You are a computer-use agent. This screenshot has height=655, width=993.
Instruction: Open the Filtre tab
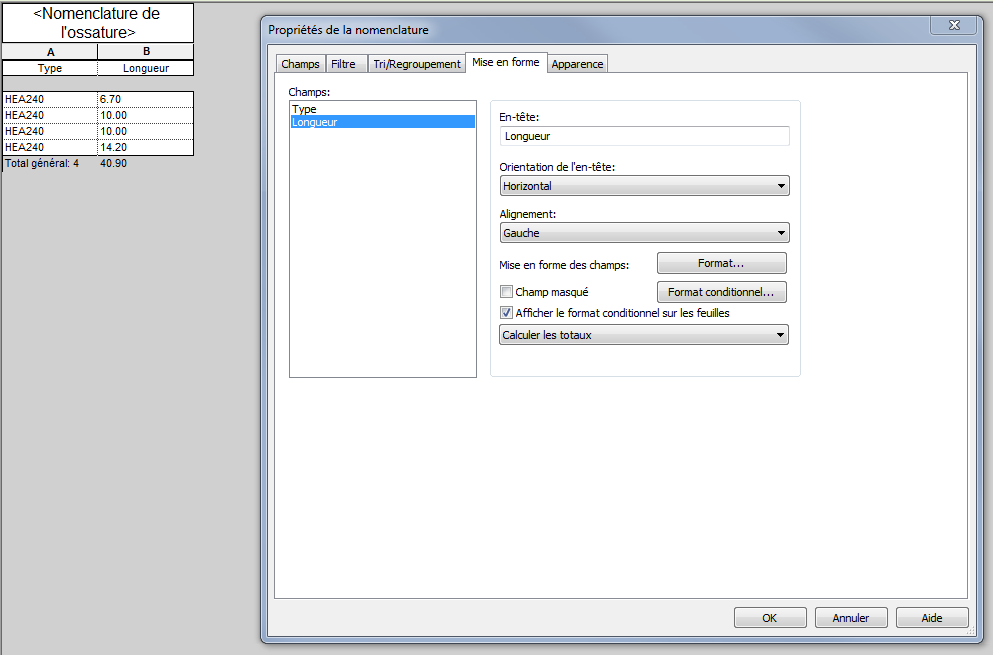pyautogui.click(x=343, y=64)
